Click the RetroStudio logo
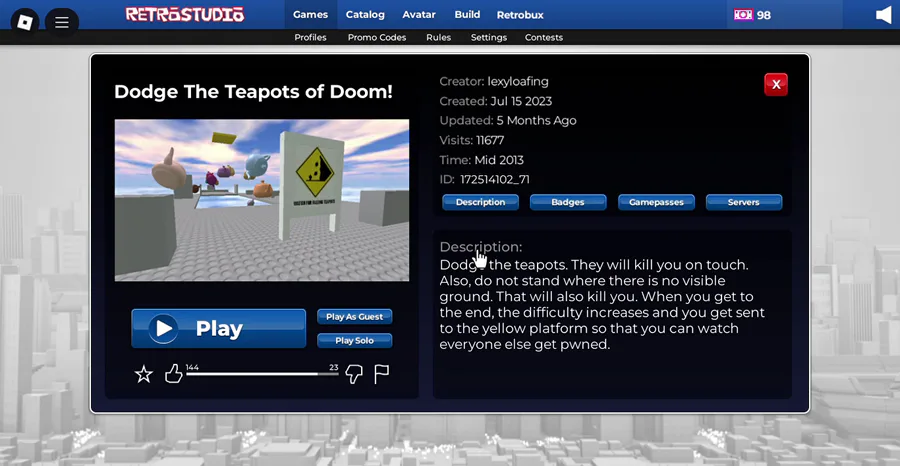The height and width of the screenshot is (466, 900). tap(185, 14)
